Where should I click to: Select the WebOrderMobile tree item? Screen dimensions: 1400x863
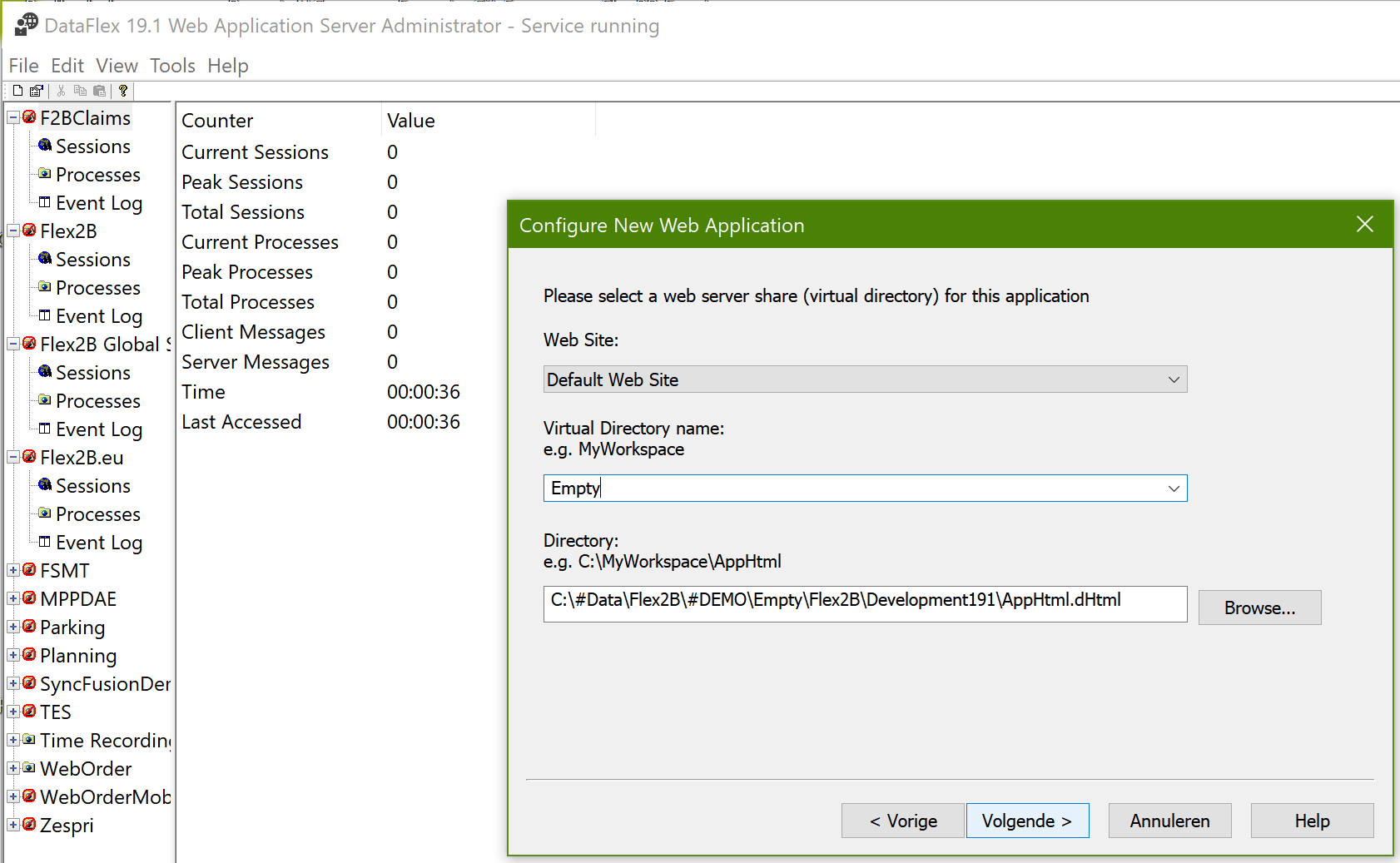(105, 796)
